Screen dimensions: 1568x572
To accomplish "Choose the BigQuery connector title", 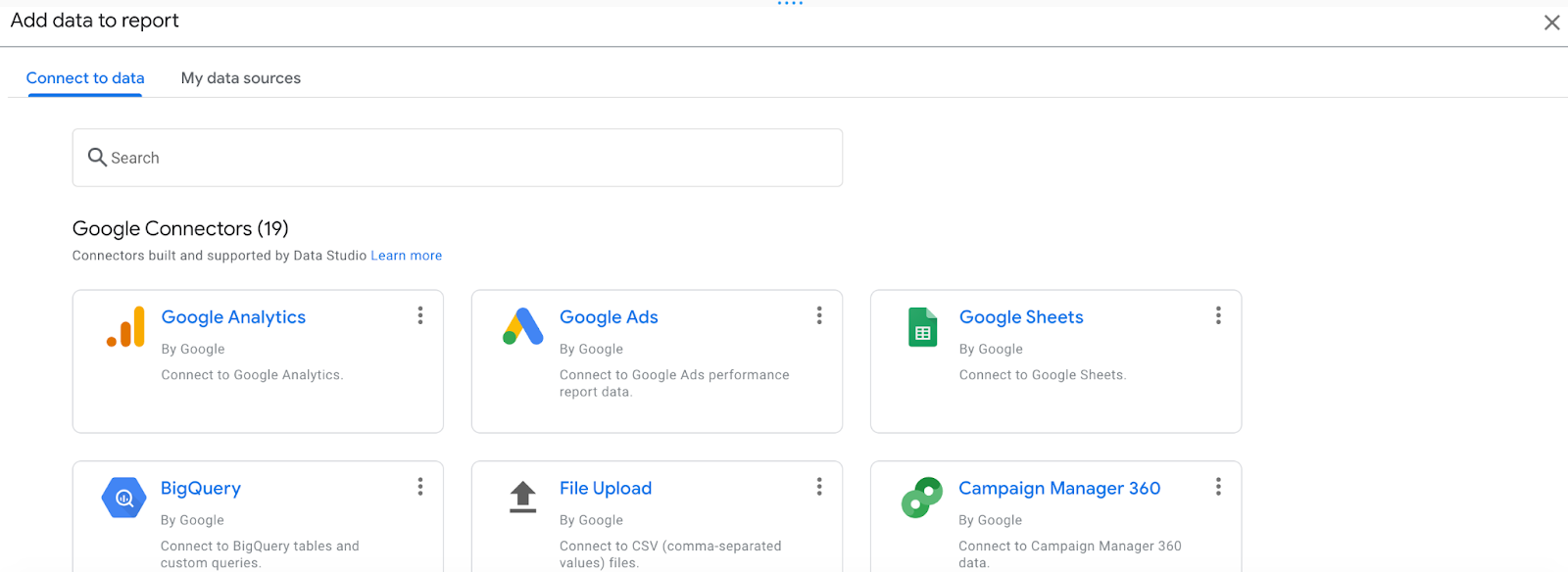I will 201,489.
